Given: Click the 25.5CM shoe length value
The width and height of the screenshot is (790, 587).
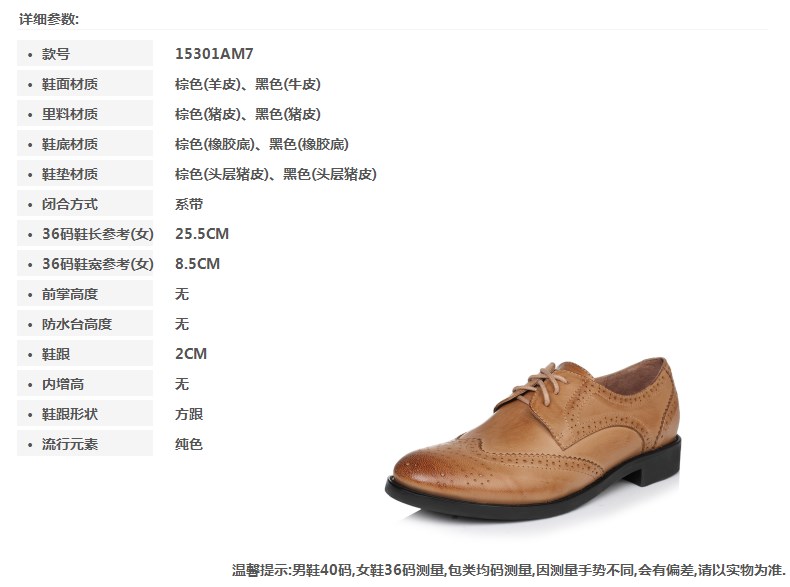Looking at the screenshot, I should 202,234.
